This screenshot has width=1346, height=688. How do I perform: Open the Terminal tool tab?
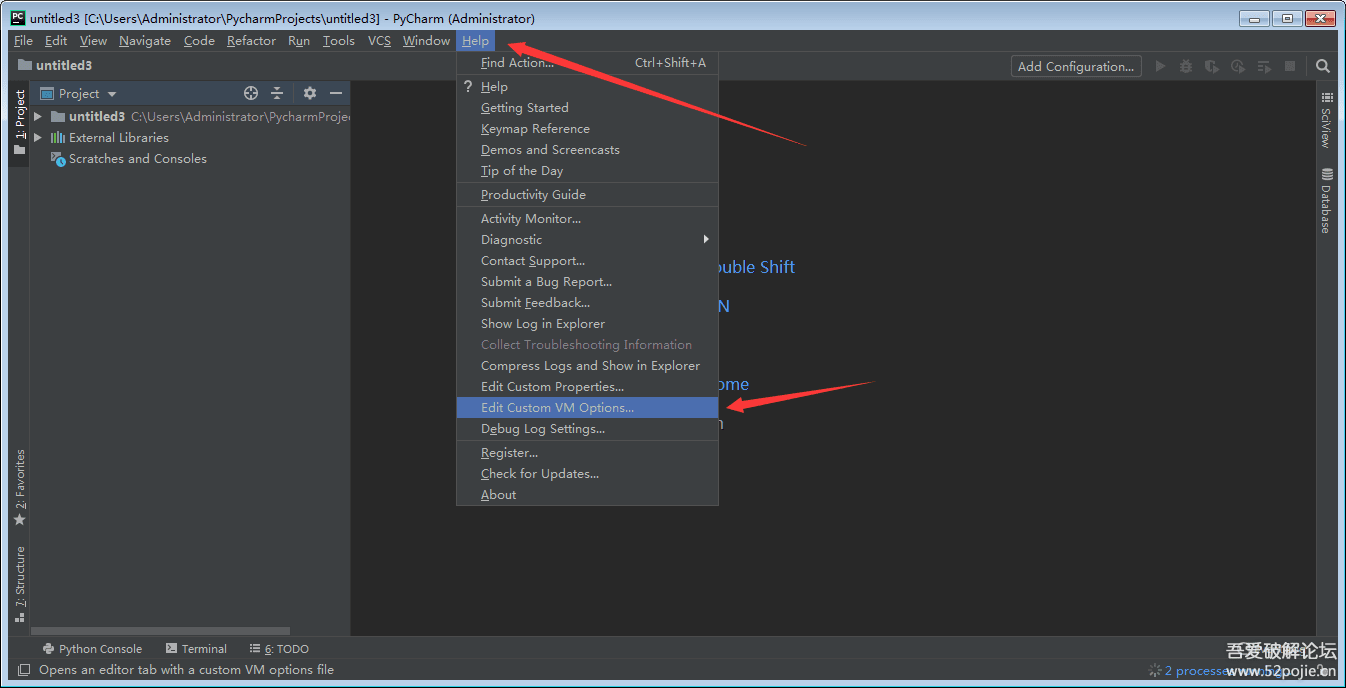[196, 649]
